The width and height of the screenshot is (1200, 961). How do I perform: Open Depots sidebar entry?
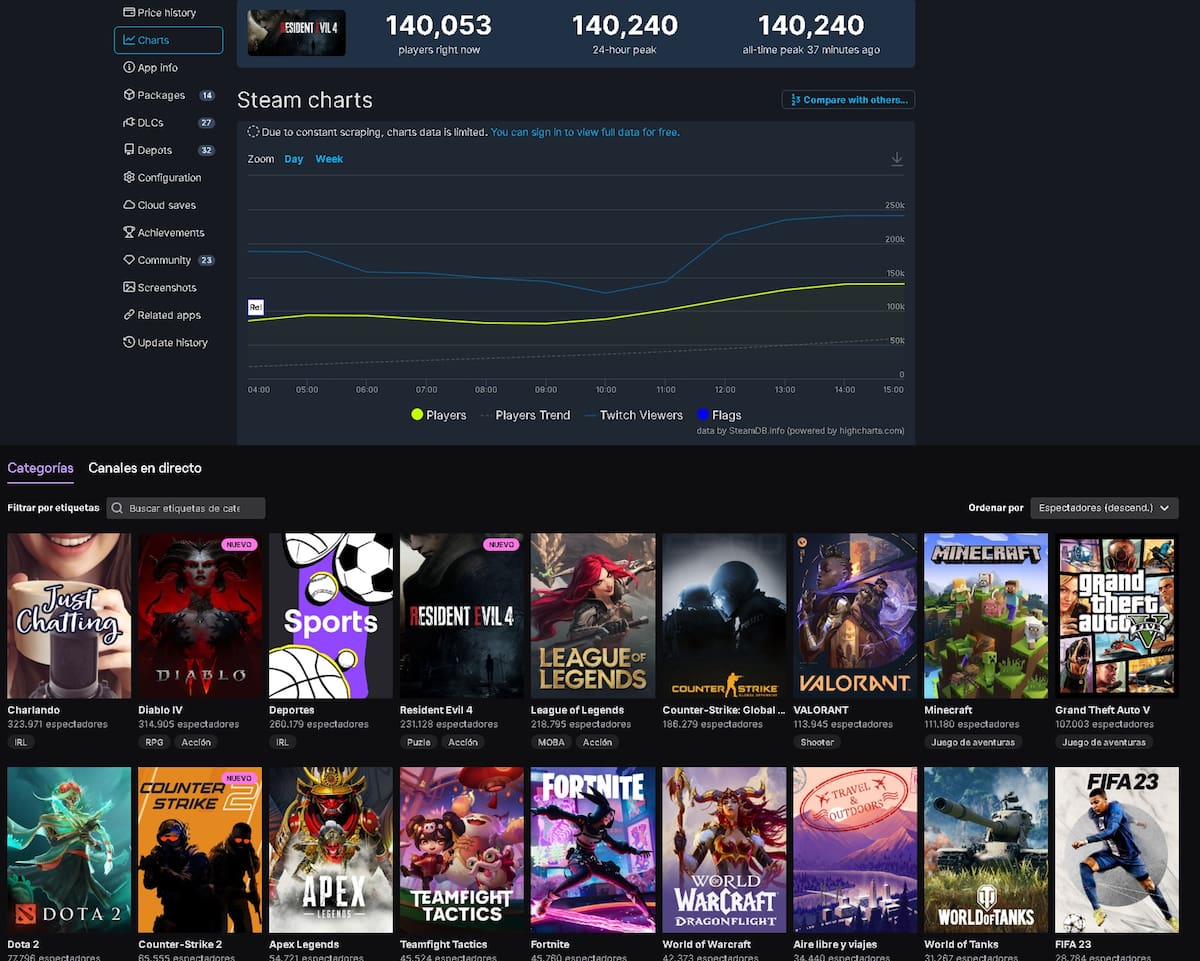coord(168,150)
